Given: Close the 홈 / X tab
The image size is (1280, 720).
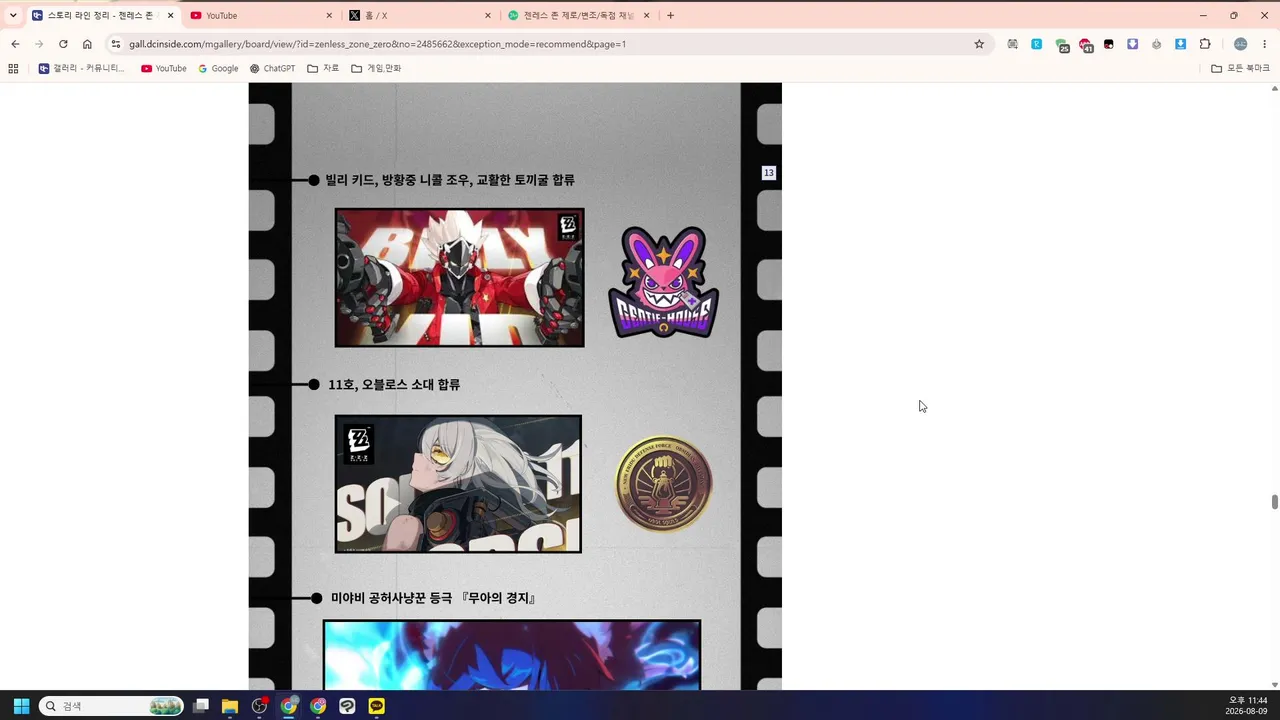Looking at the screenshot, I should click(488, 16).
